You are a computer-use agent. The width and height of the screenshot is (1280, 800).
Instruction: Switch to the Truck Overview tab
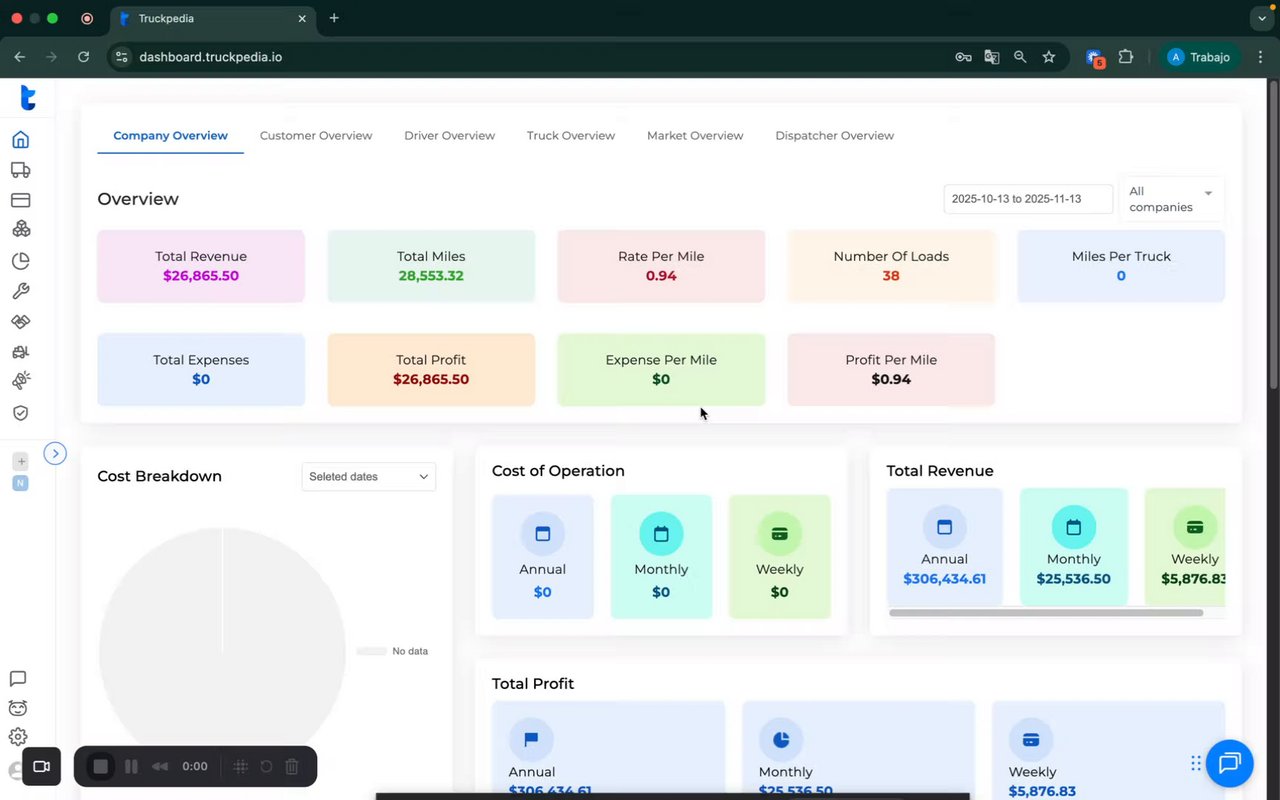pyautogui.click(x=571, y=136)
